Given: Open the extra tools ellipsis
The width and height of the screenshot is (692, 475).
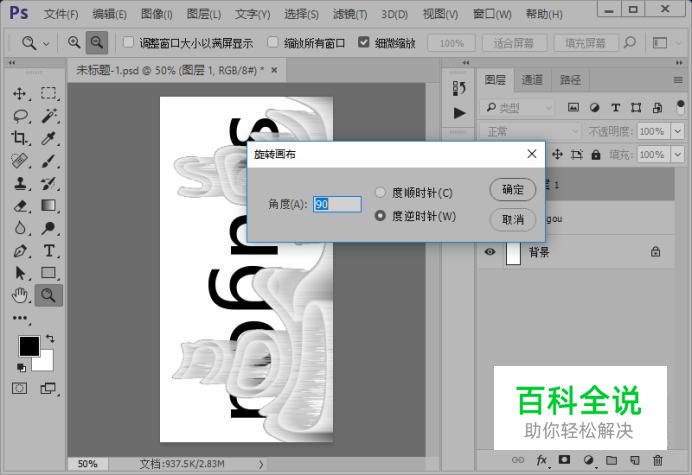Looking at the screenshot, I should 20,318.
